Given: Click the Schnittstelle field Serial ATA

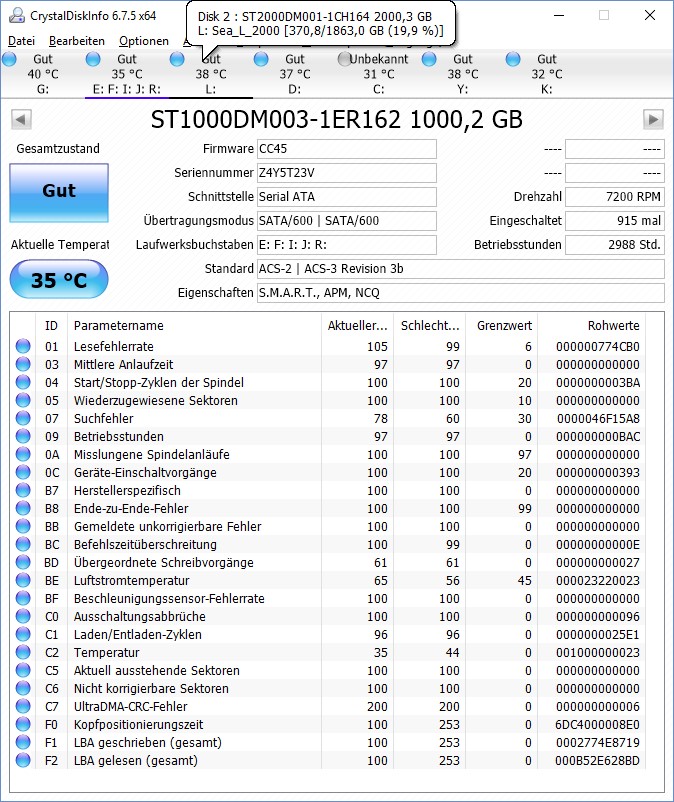Looking at the screenshot, I should 347,197.
